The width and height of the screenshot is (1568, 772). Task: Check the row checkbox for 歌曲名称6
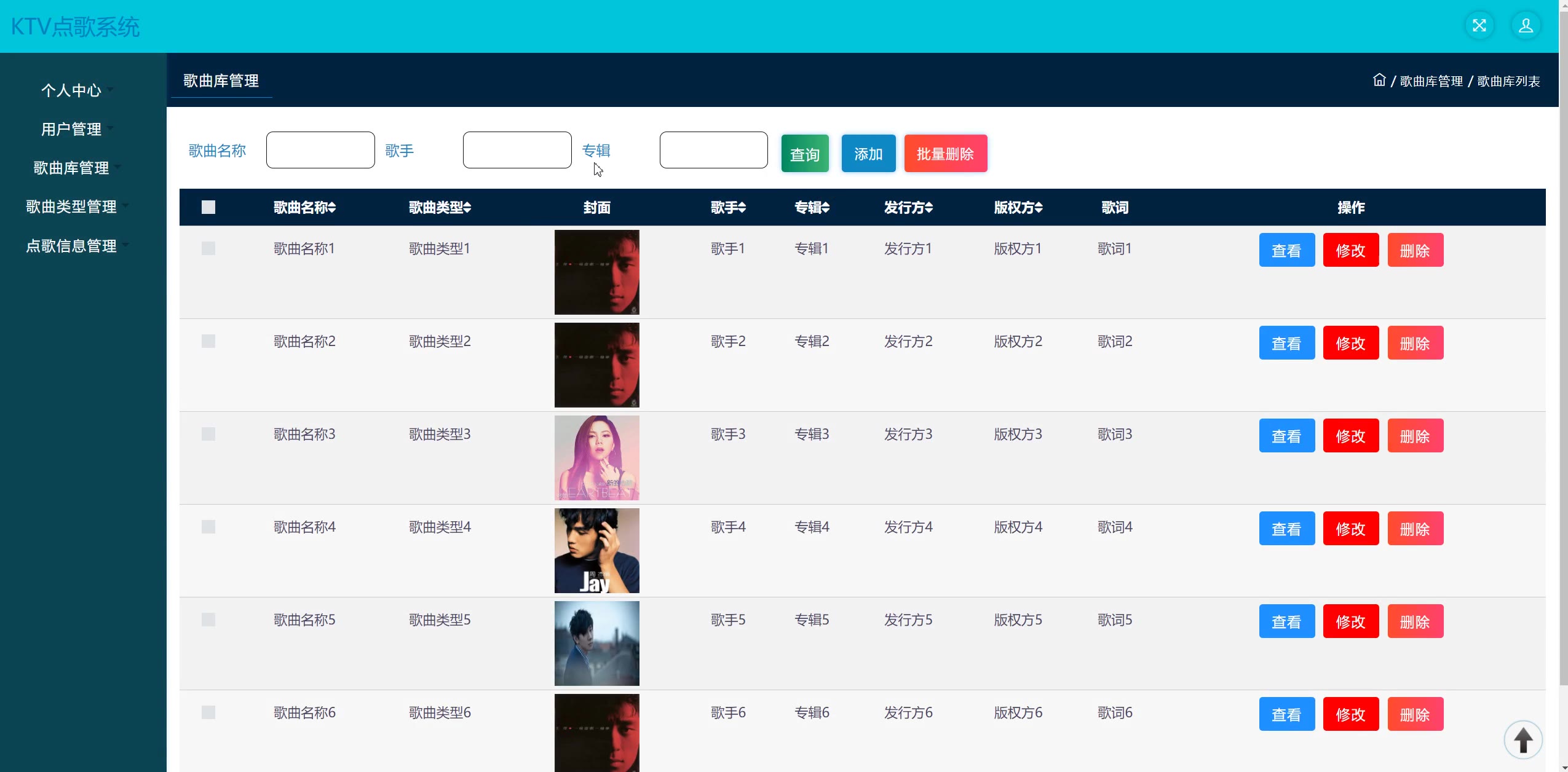coord(208,712)
